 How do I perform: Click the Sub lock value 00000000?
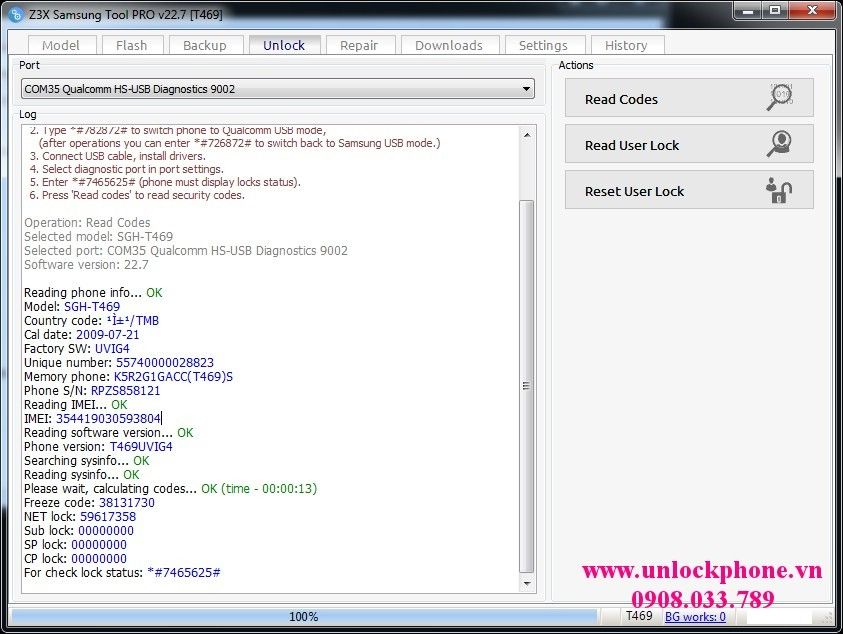[106, 531]
